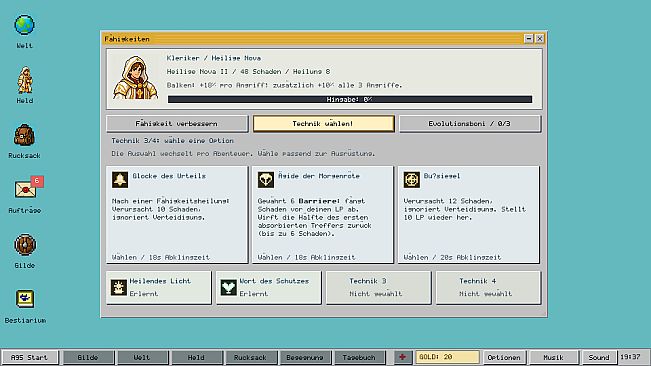Click Wählen / 20s Abklingzeit text
Viewport: 651px width, 366px height.
(452, 257)
